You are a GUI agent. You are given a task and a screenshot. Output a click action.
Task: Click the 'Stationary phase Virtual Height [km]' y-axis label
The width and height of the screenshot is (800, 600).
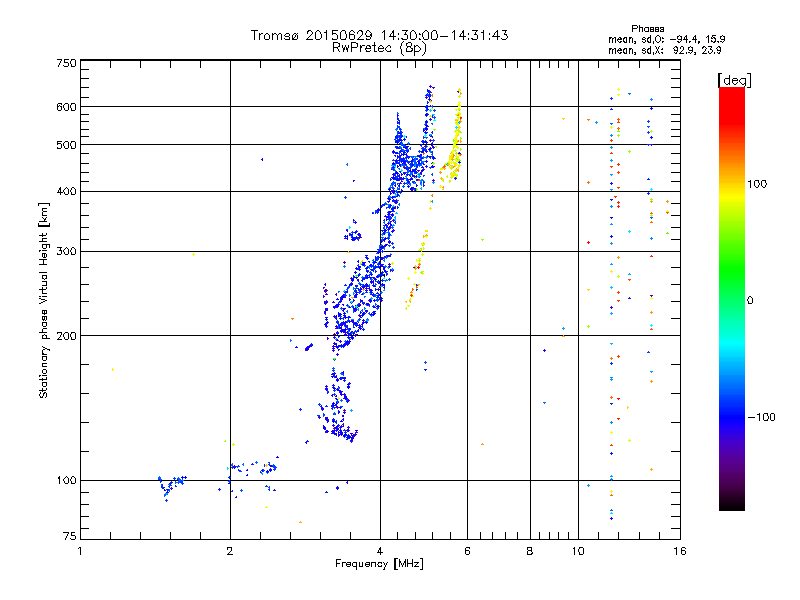[x=44, y=300]
